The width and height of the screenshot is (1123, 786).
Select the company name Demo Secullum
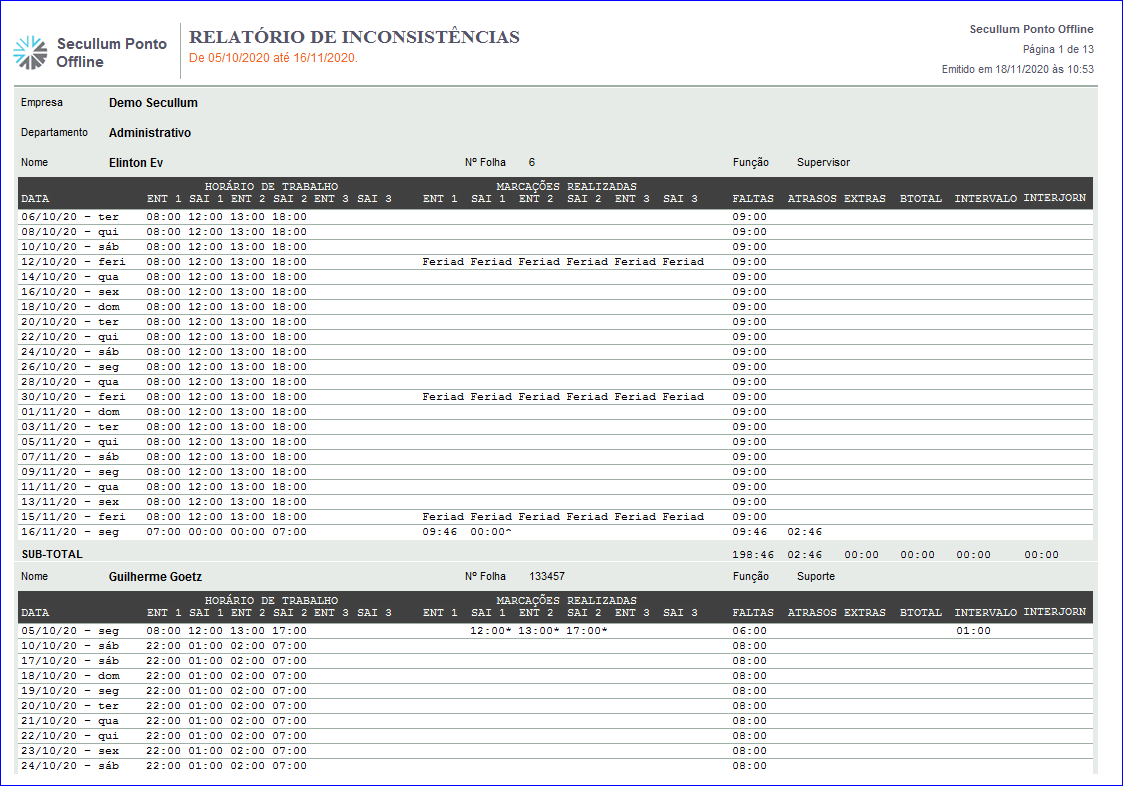pyautogui.click(x=153, y=103)
